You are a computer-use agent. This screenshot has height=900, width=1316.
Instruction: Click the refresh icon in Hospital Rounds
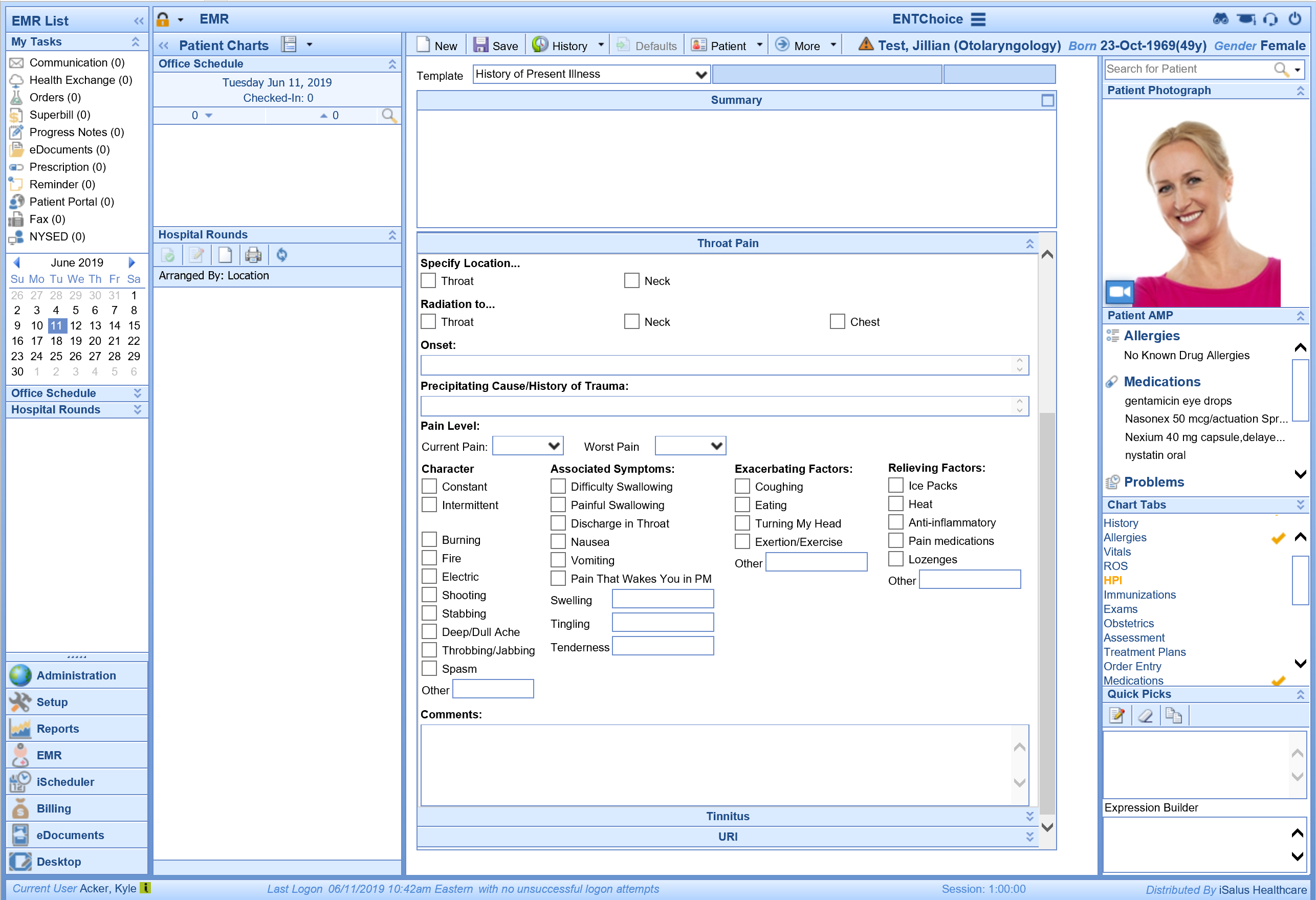281,255
